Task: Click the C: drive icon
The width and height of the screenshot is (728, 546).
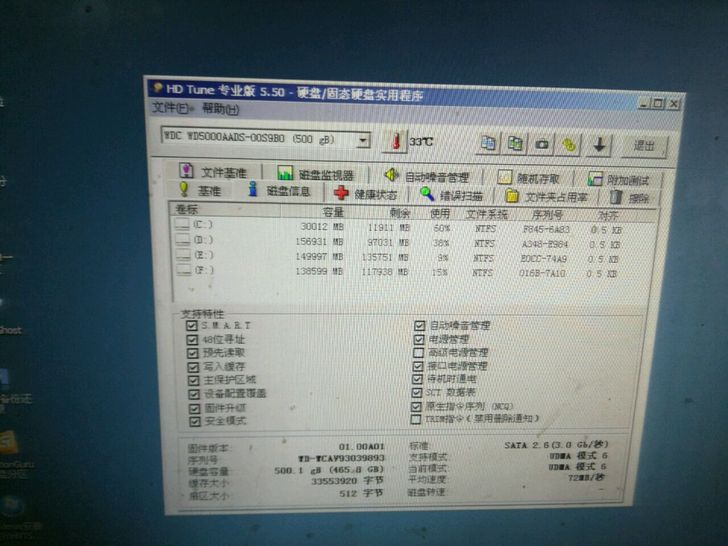Action: tap(183, 224)
